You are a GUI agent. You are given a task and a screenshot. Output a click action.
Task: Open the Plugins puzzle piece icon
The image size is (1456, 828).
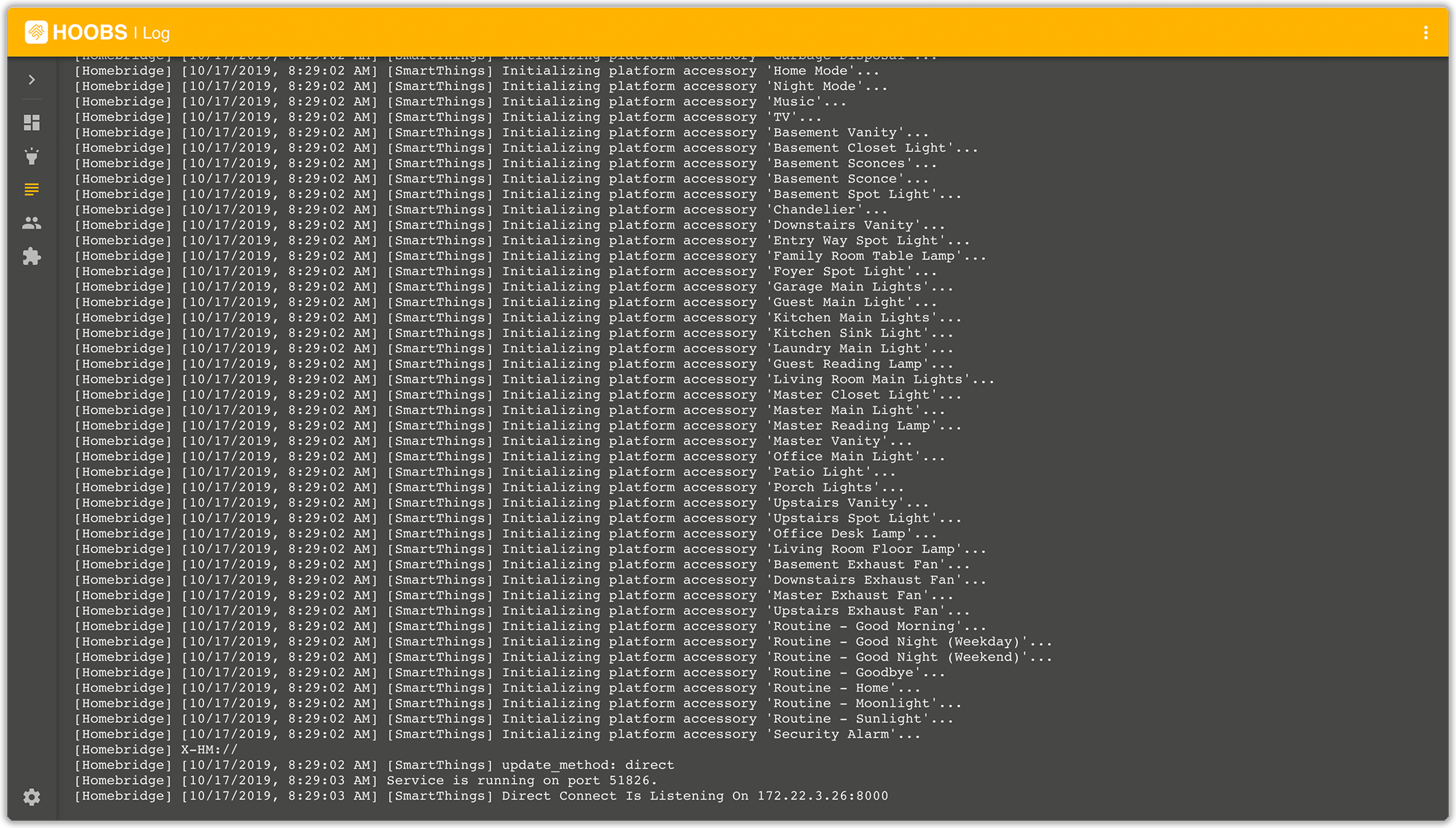point(31,257)
